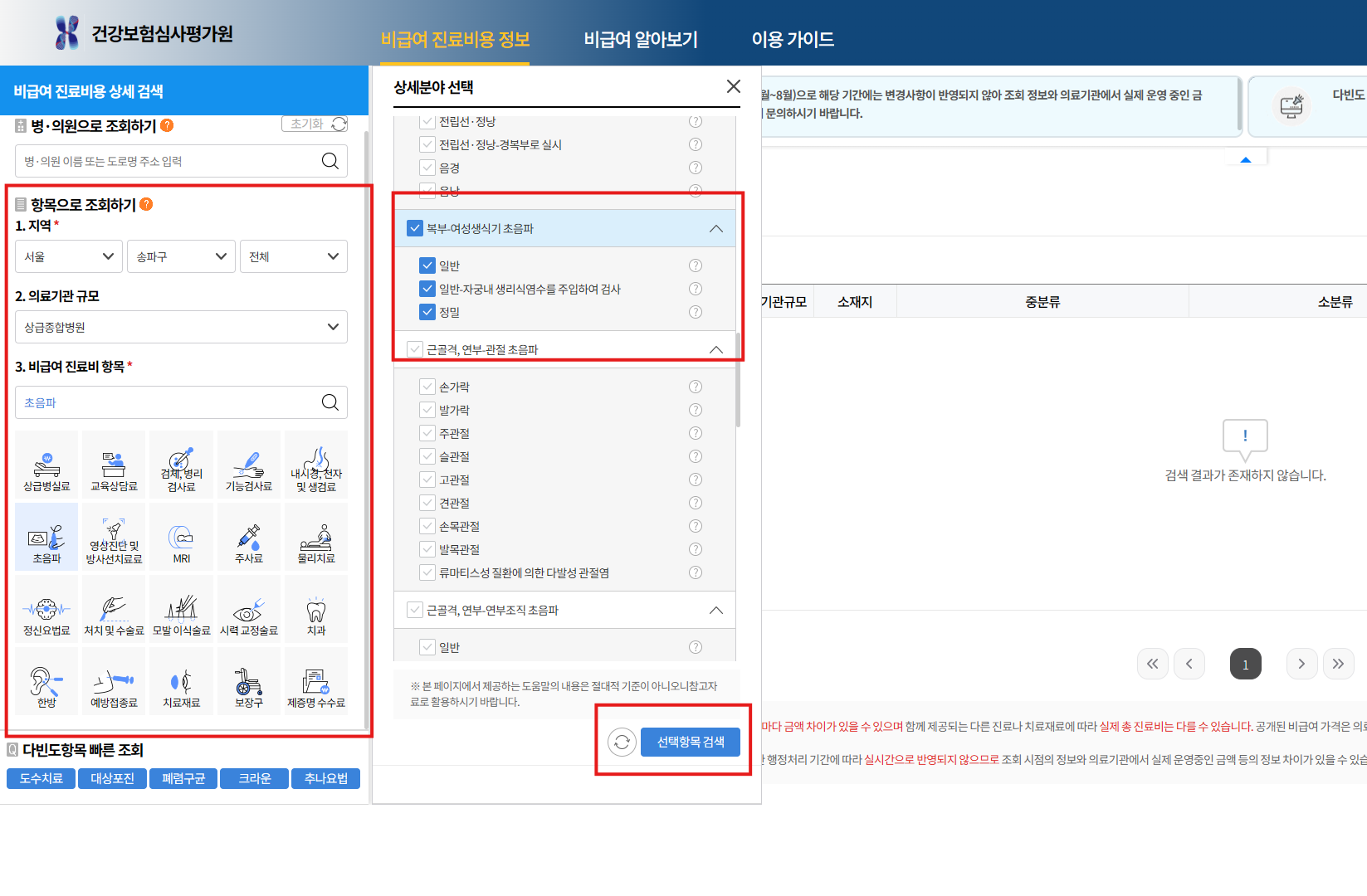1367x896 pixels.
Task: Choose the 모발 이식술료 icon
Action: (x=181, y=609)
